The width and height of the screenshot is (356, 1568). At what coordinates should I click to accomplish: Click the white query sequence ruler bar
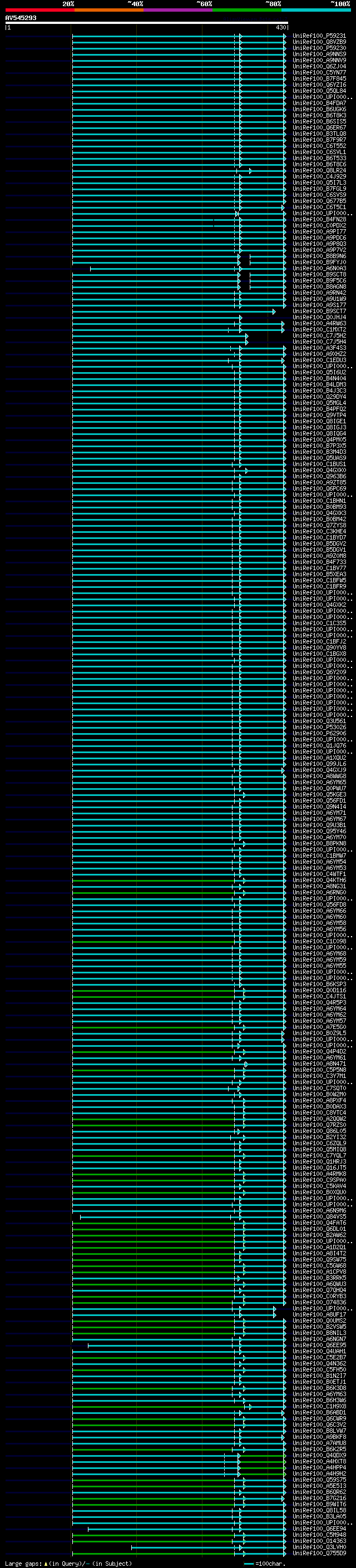coord(147,22)
